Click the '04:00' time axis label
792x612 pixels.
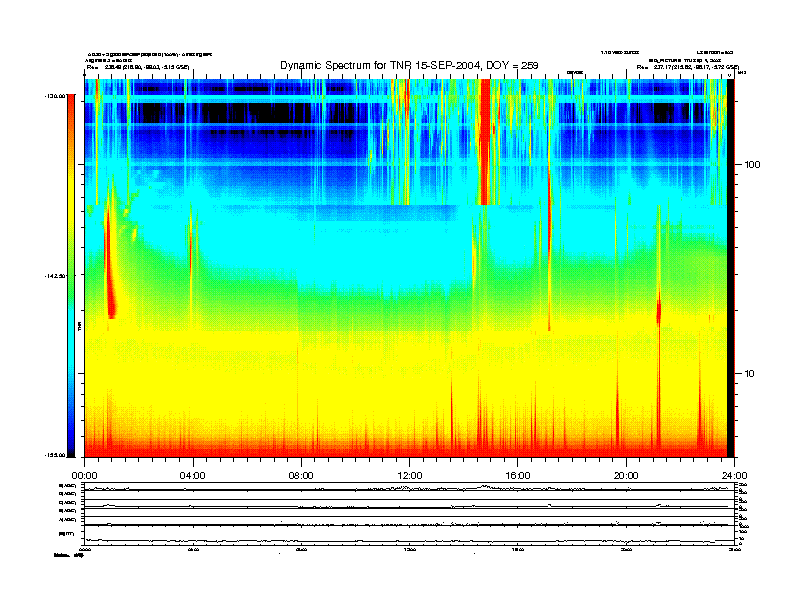coord(193,476)
